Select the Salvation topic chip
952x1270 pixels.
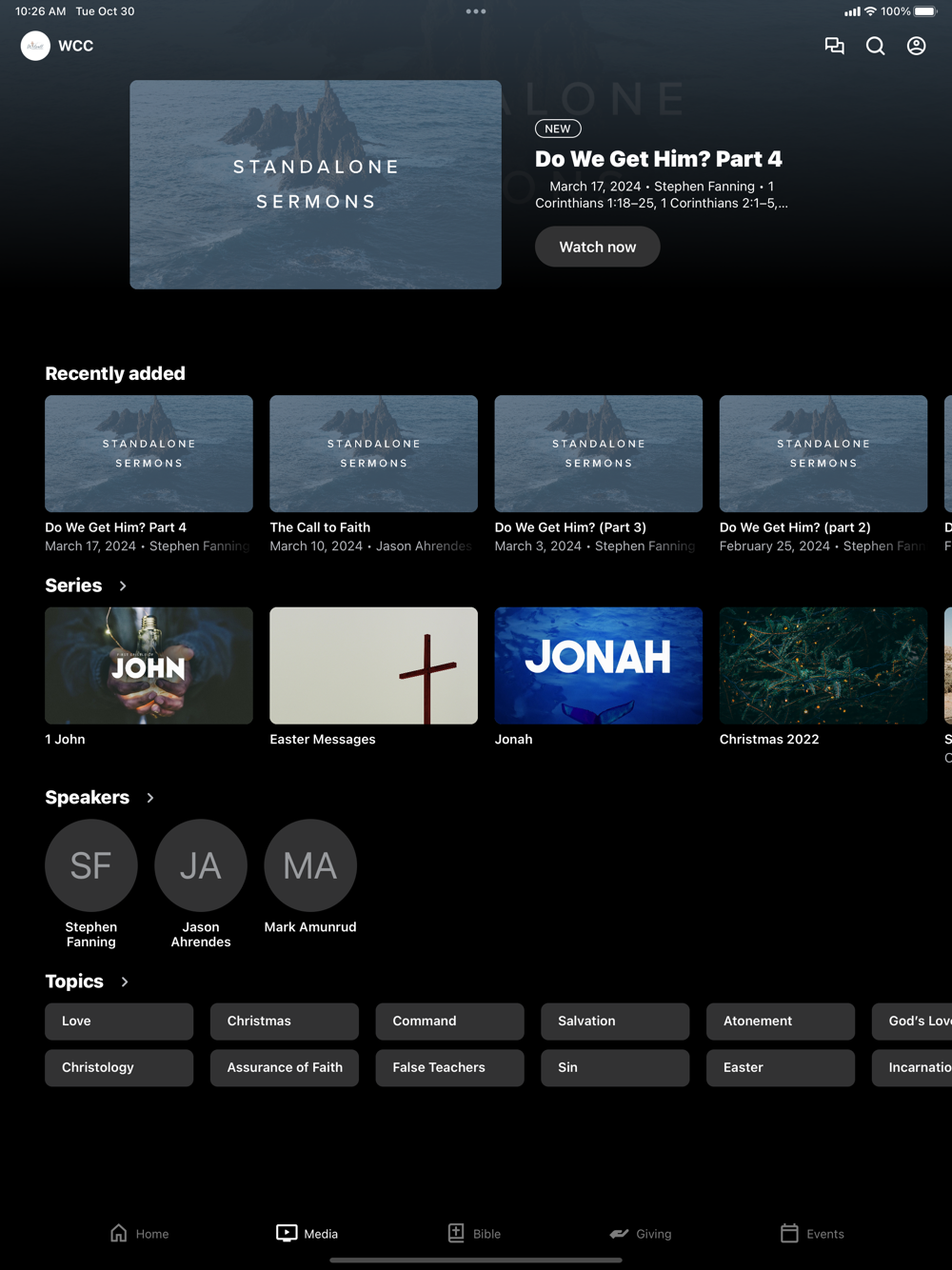pyautogui.click(x=615, y=1021)
